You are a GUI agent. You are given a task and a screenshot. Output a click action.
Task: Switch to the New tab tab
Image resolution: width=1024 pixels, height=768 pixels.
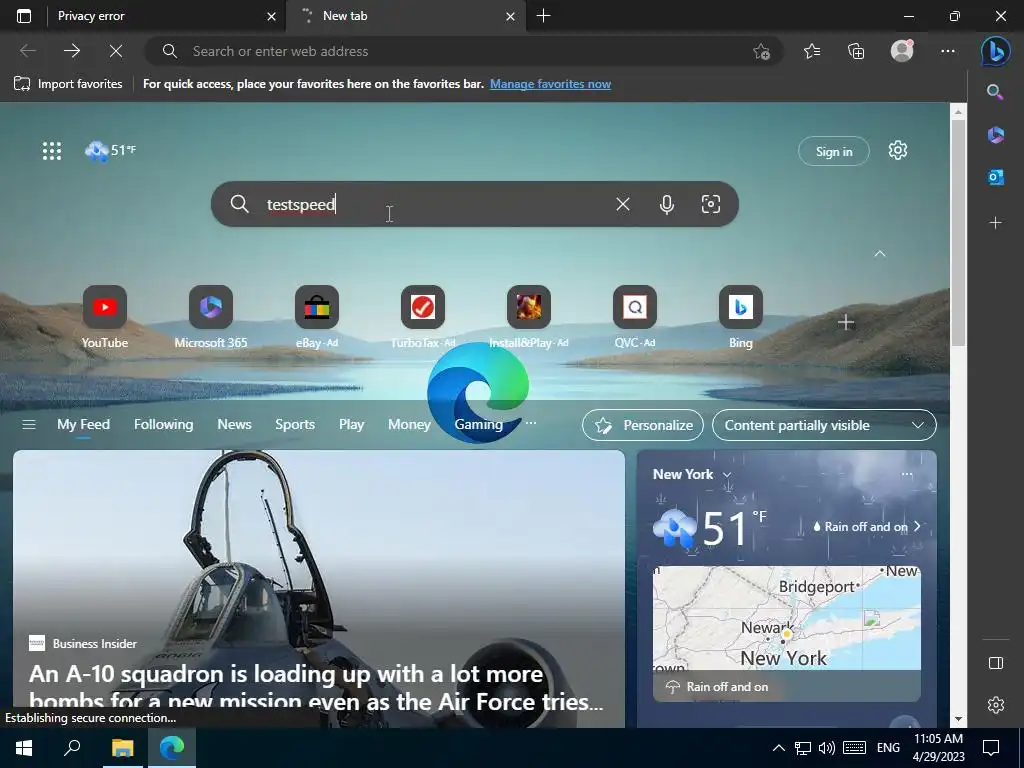click(x=405, y=16)
